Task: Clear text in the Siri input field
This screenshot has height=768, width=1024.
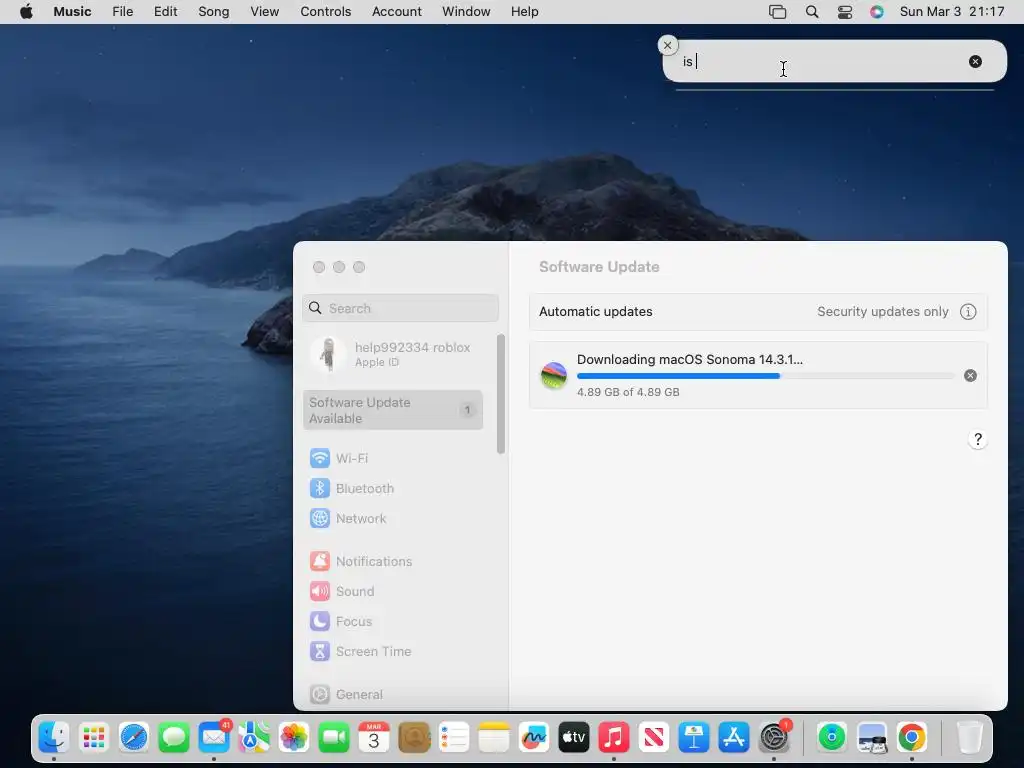Action: (975, 61)
